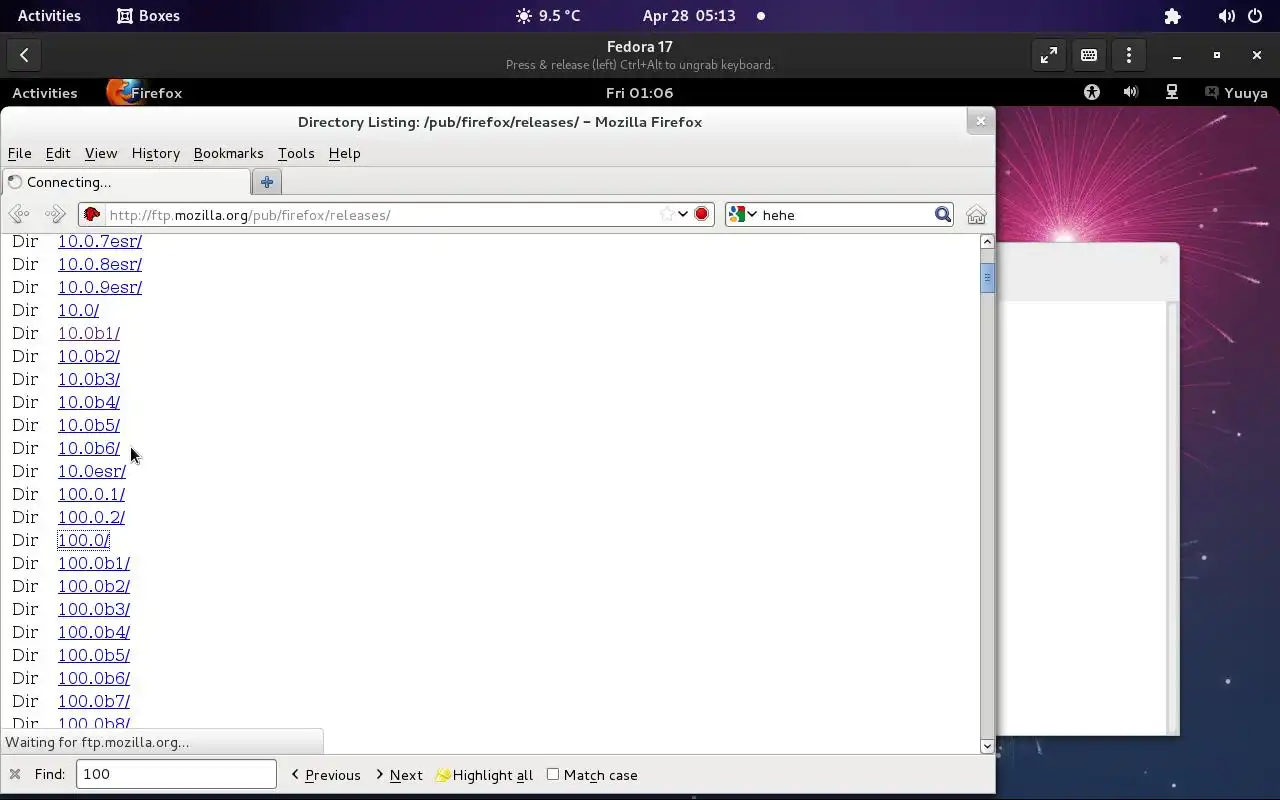Open highlighted 100.0/ directory link

click(83, 540)
